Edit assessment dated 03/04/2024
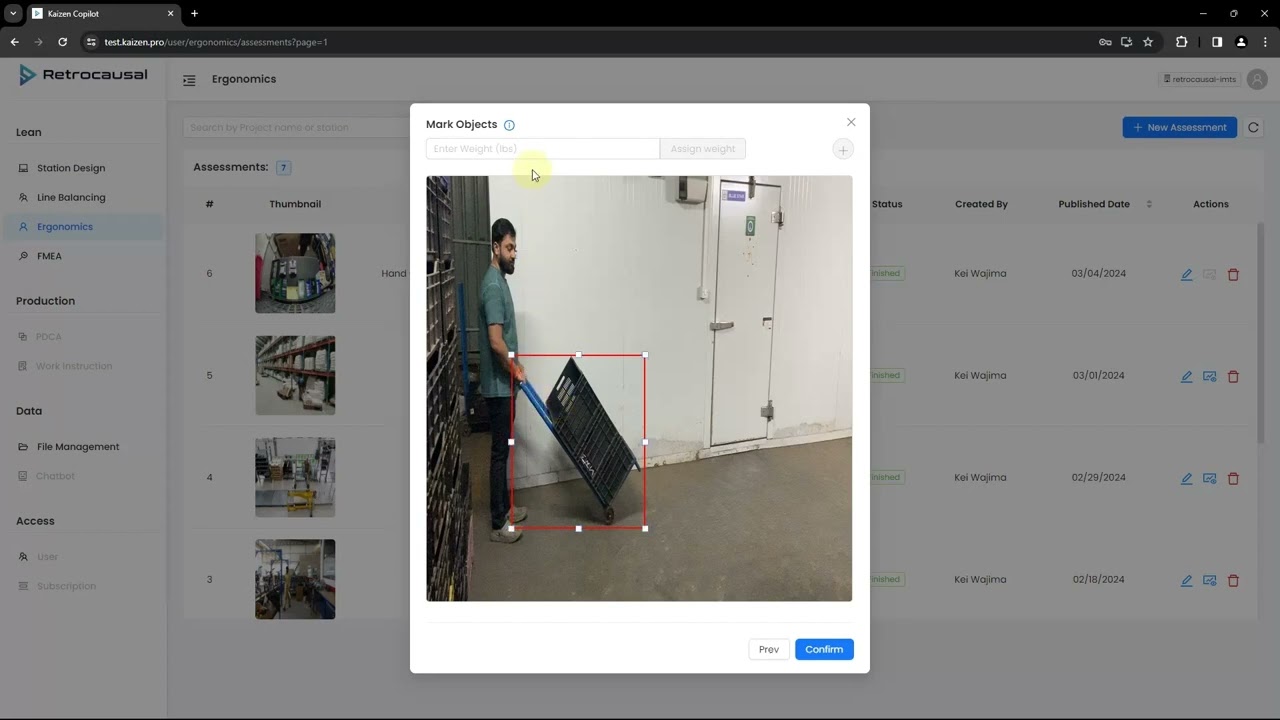The image size is (1280, 720). [x=1186, y=274]
